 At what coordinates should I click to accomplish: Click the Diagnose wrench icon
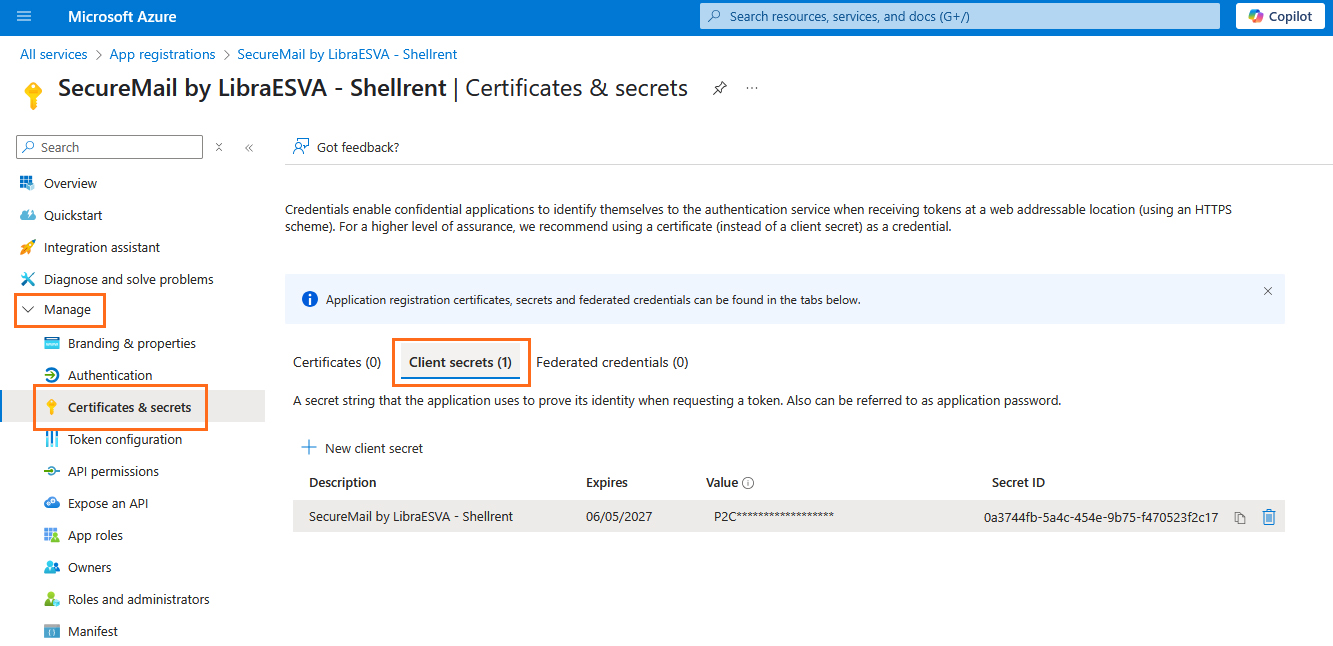point(27,279)
